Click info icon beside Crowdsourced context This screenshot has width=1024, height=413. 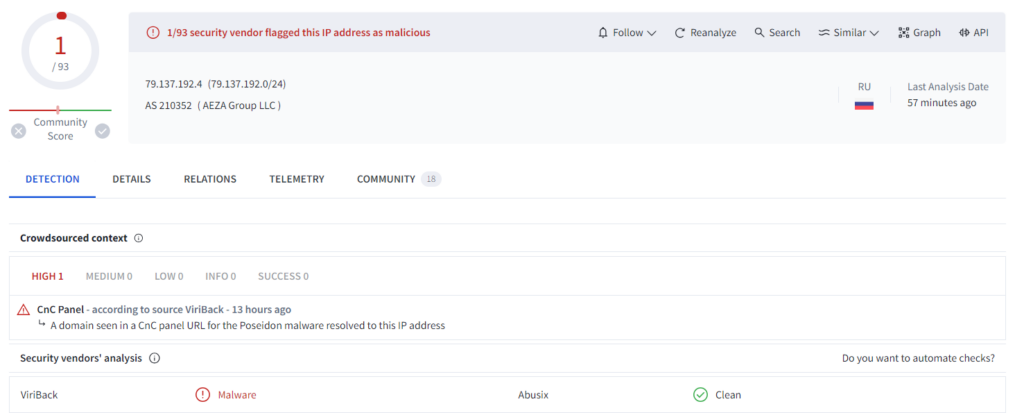pos(139,238)
